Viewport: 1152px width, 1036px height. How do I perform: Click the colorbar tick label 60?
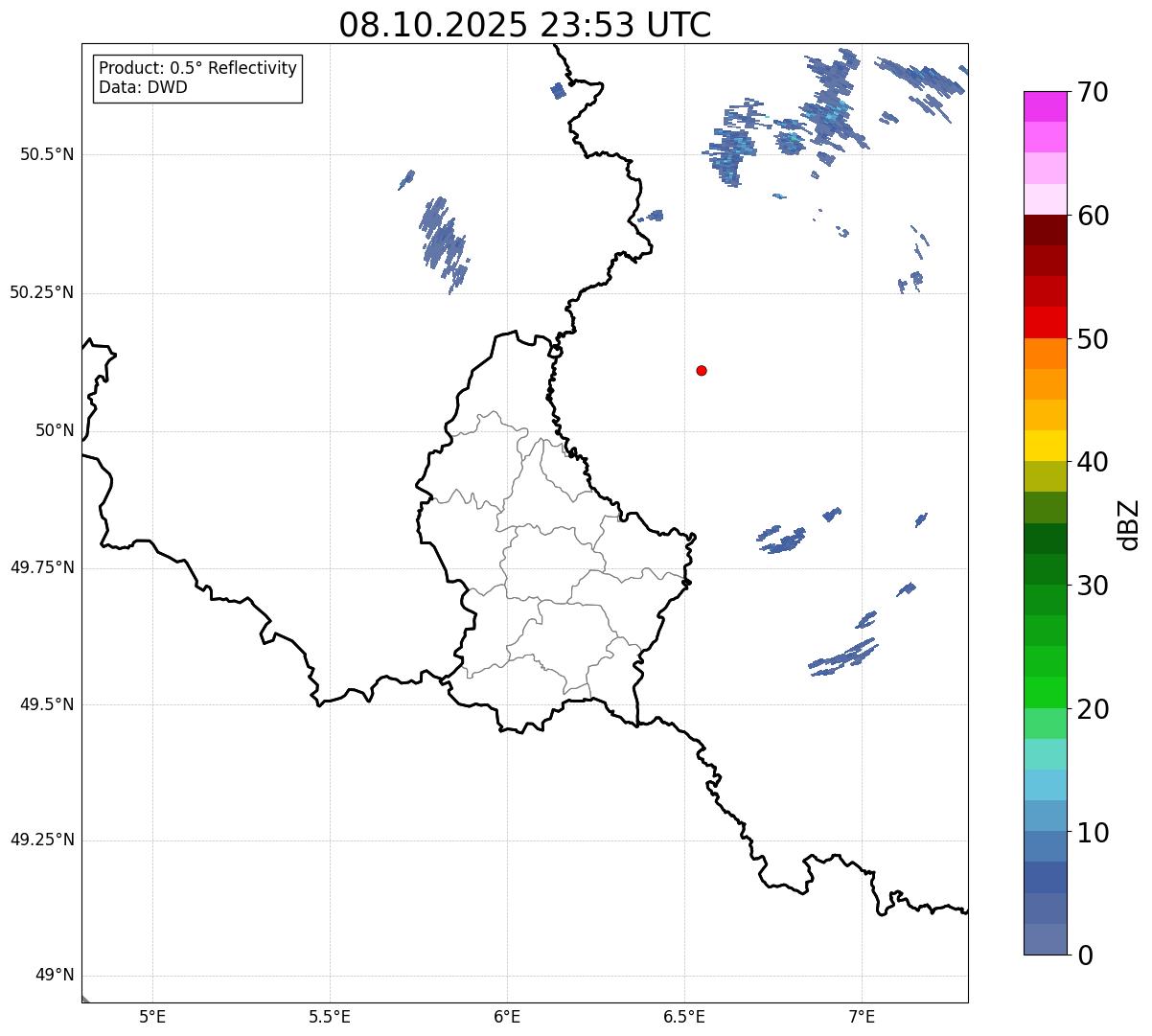click(1093, 216)
